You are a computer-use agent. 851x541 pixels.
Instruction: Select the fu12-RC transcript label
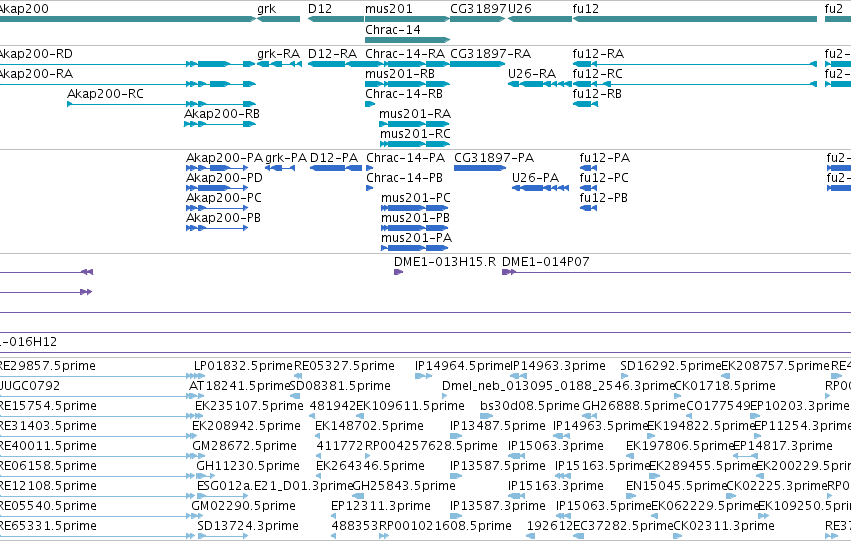pos(598,74)
